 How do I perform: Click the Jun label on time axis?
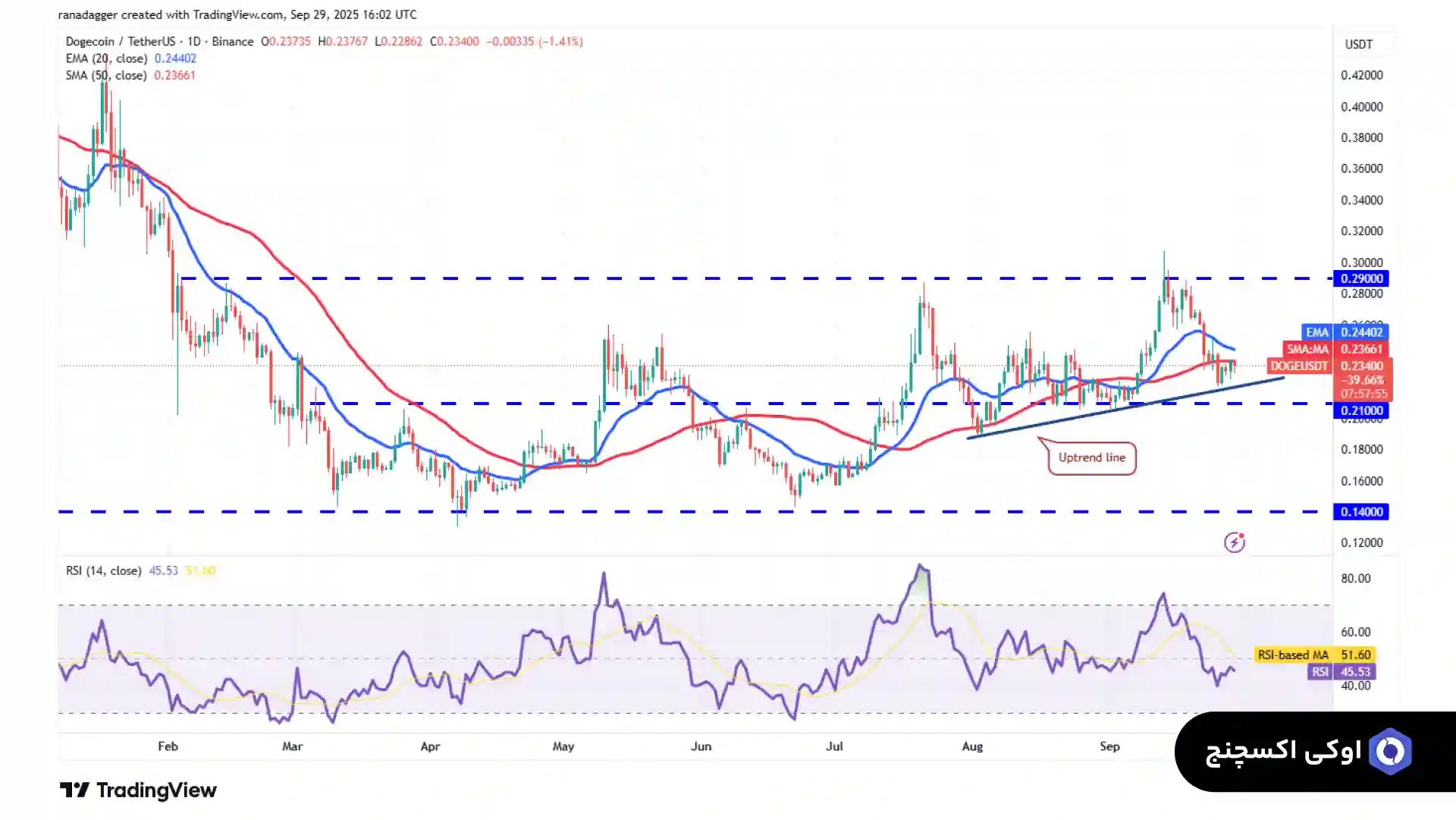[x=701, y=746]
